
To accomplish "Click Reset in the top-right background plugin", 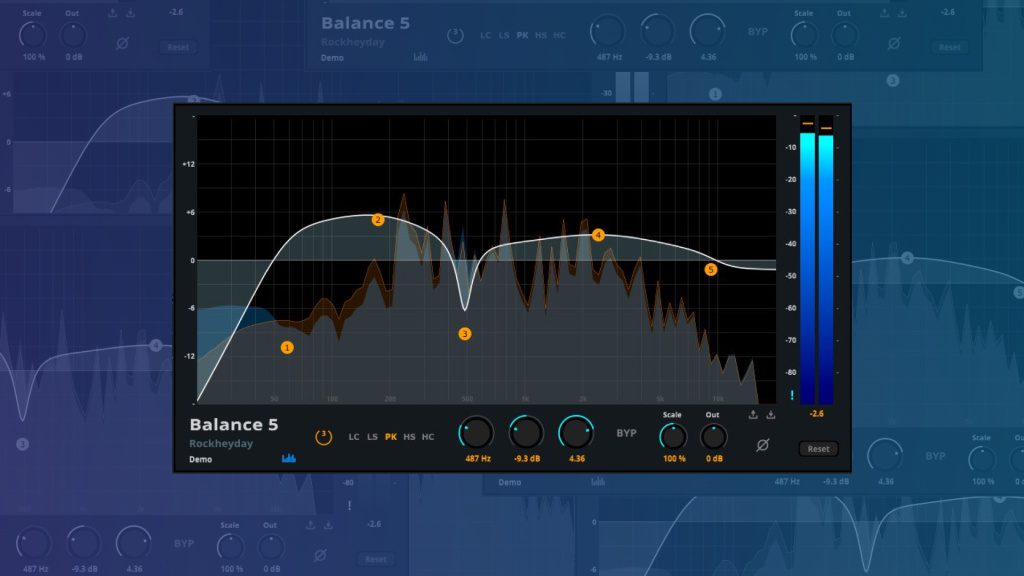I will click(x=950, y=47).
